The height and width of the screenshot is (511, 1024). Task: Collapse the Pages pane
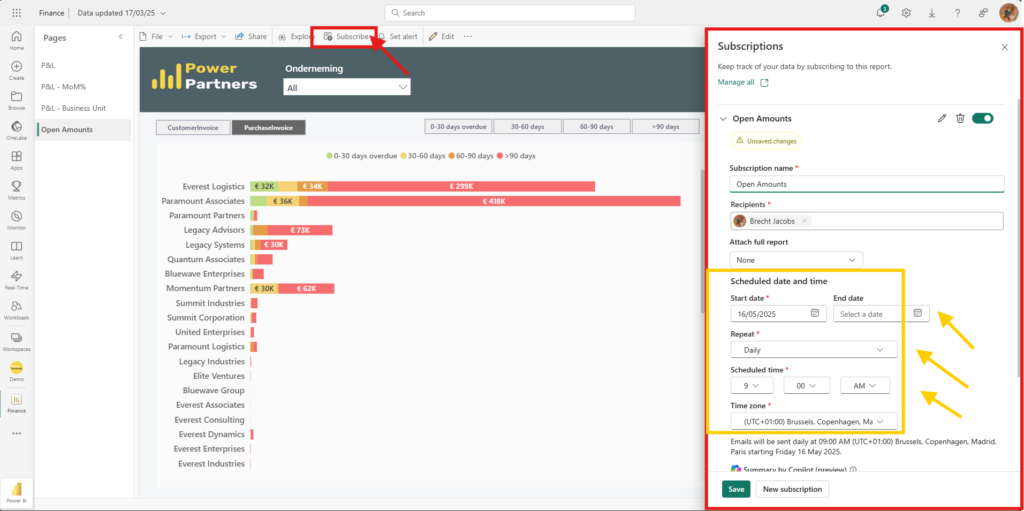pyautogui.click(x=121, y=37)
